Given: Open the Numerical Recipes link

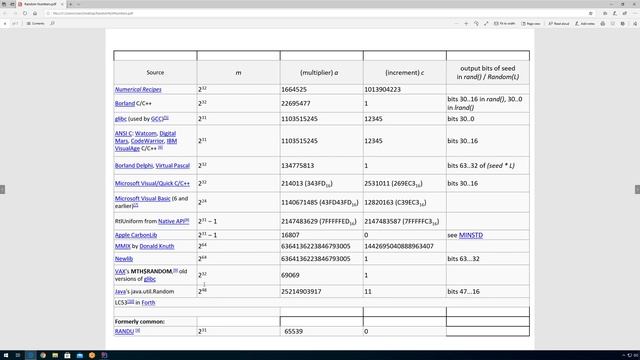Looking at the screenshot, I should [138, 89].
